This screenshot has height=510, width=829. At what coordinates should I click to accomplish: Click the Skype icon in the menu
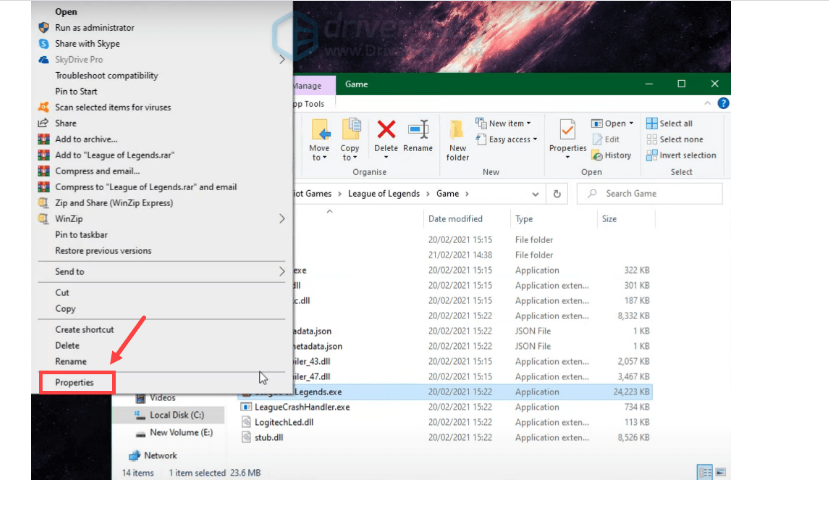[44, 43]
